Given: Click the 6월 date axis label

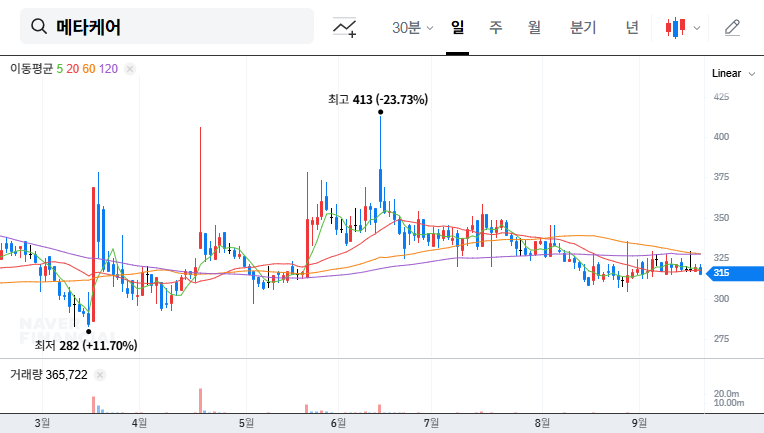Looking at the screenshot, I should (338, 423).
